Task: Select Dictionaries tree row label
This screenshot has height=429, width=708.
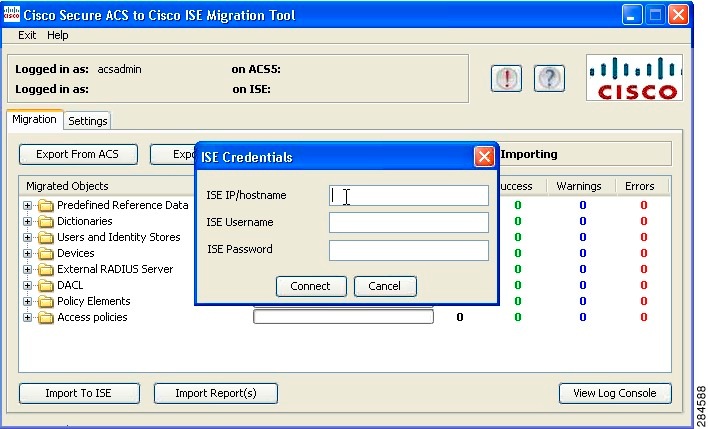Action: point(84,221)
